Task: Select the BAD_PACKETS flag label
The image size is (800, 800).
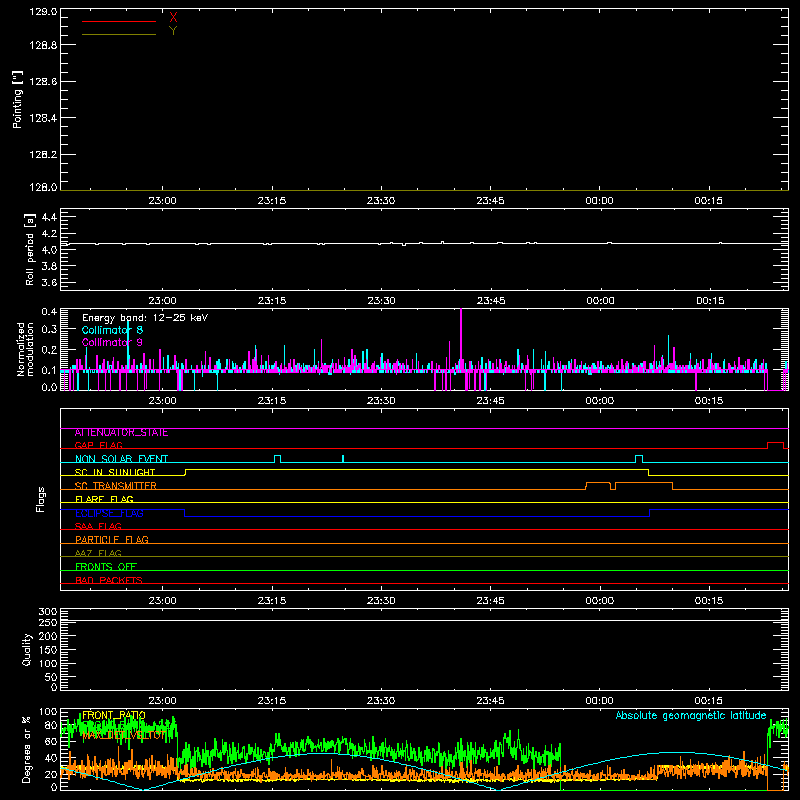Action: point(109,580)
